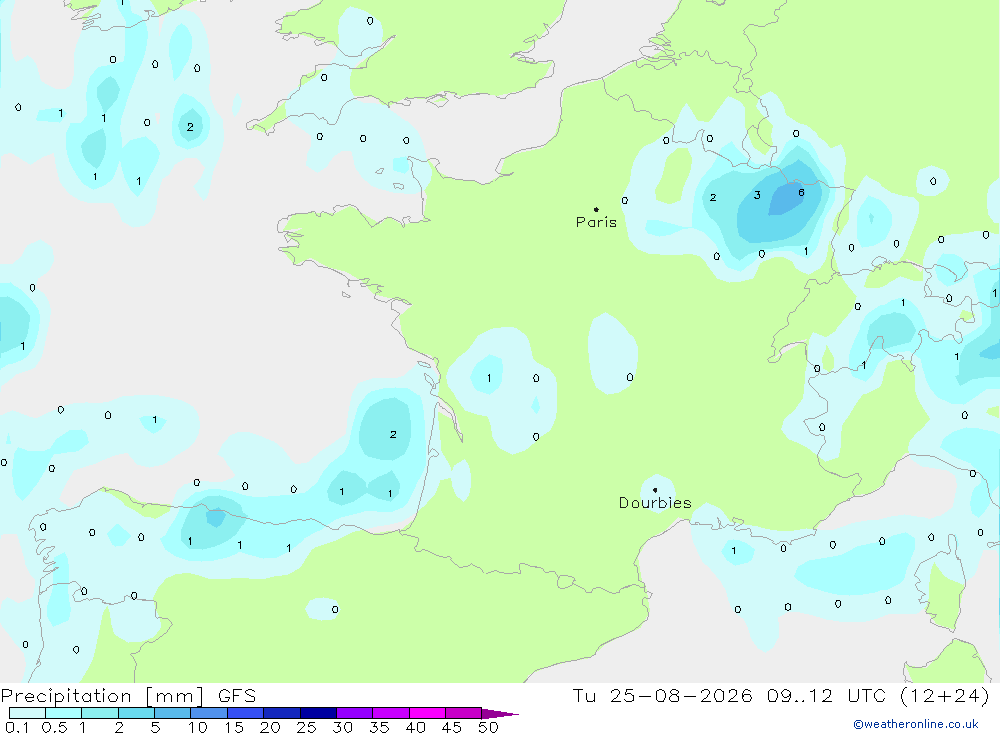The image size is (1000, 733).
Task: Click the legend label 45
Action: [x=452, y=727]
